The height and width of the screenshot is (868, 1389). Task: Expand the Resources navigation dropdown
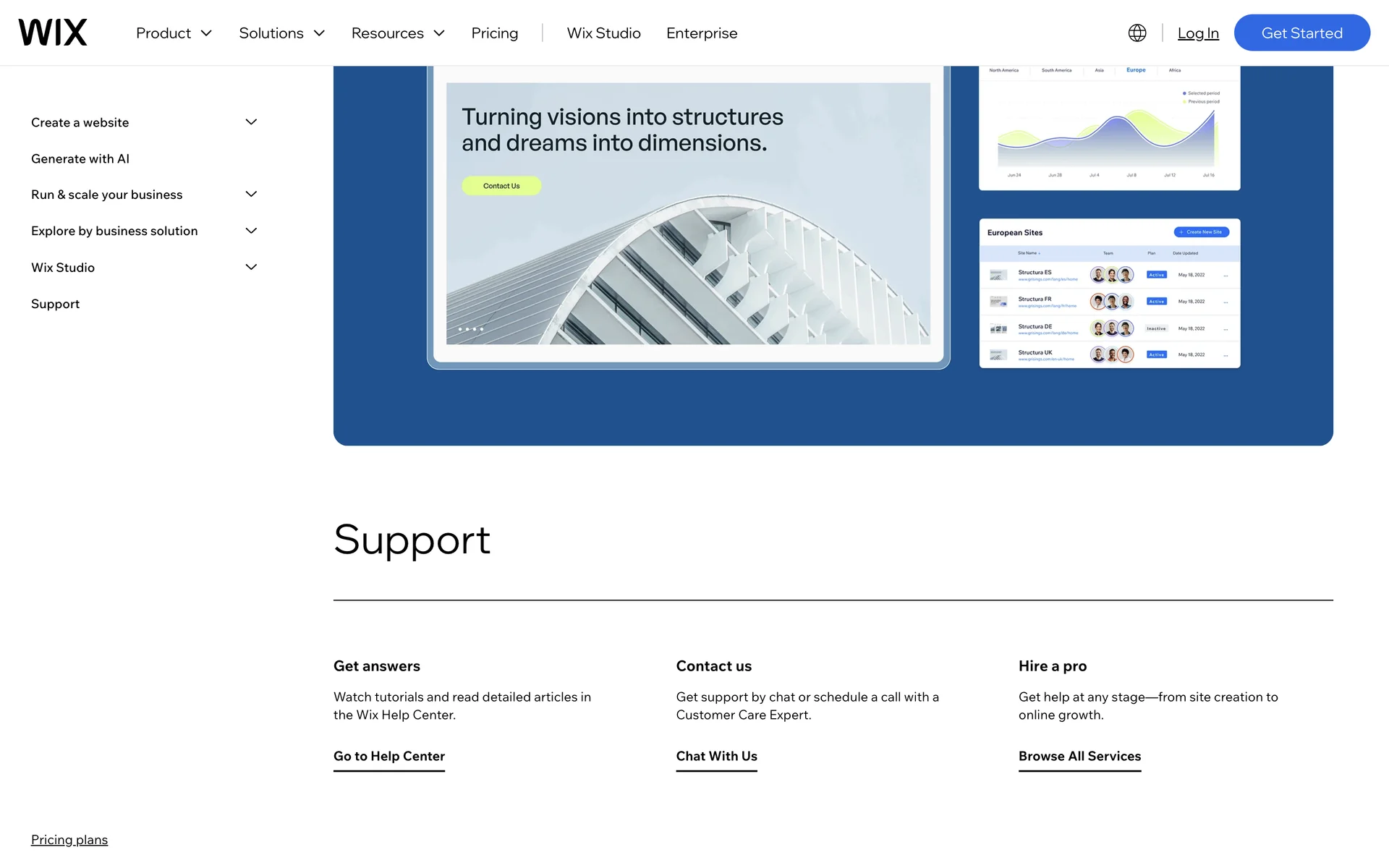pos(397,33)
